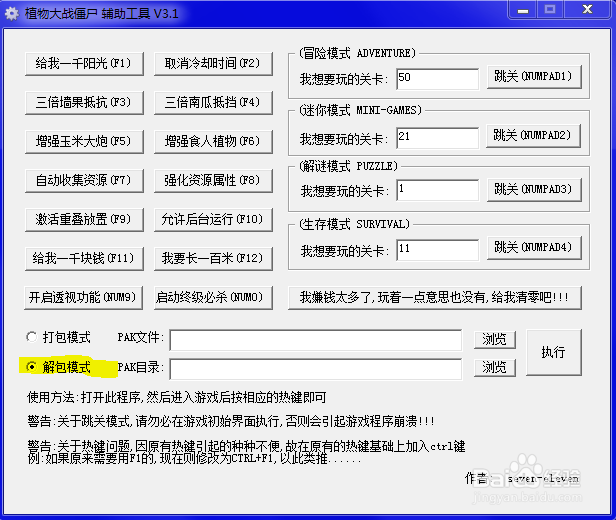616x520 pixels.
Task: Click 跳关 (NUMPAD3) puzzle button
Action: (534, 190)
